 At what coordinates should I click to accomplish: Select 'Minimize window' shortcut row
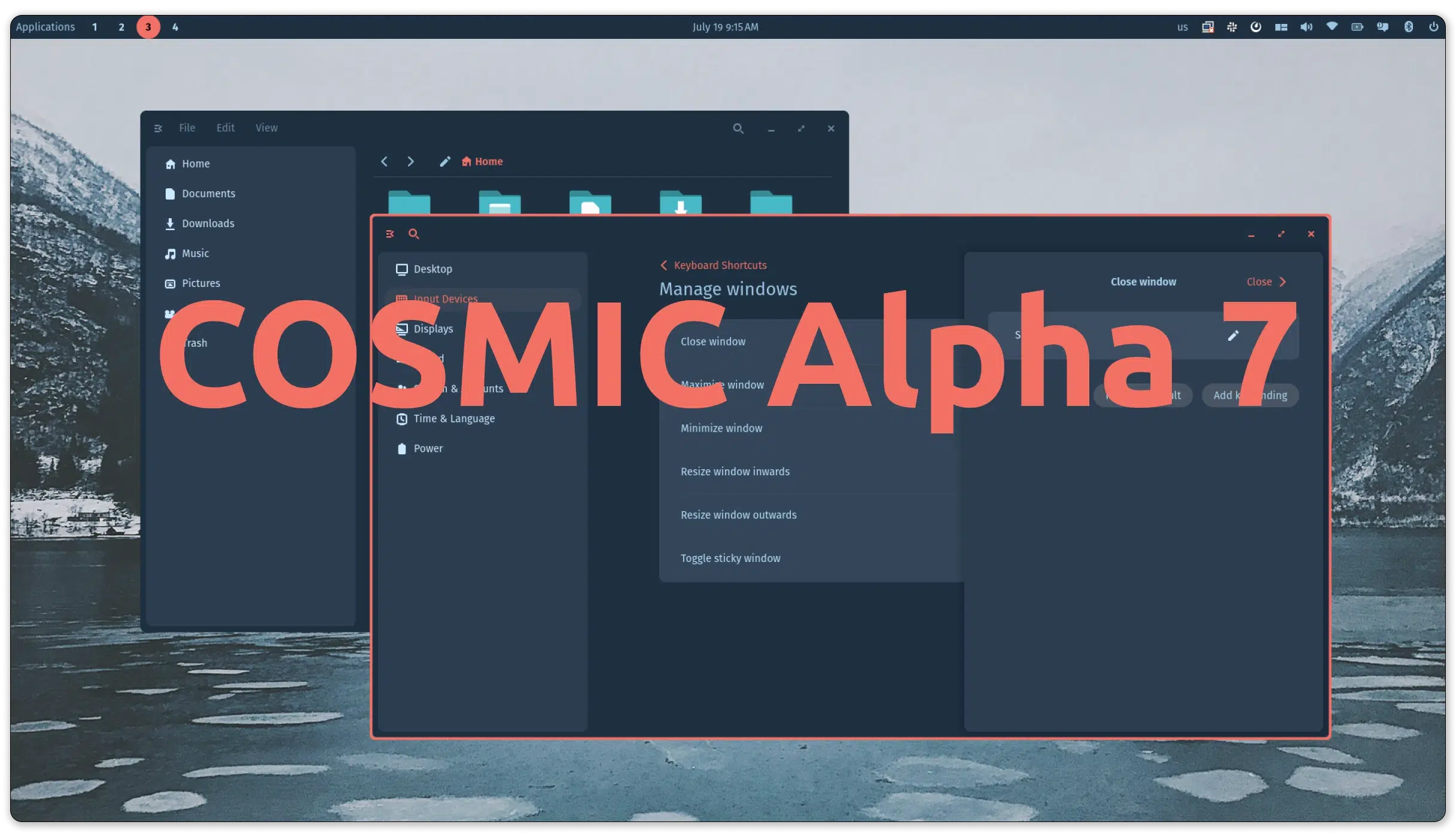(812, 428)
